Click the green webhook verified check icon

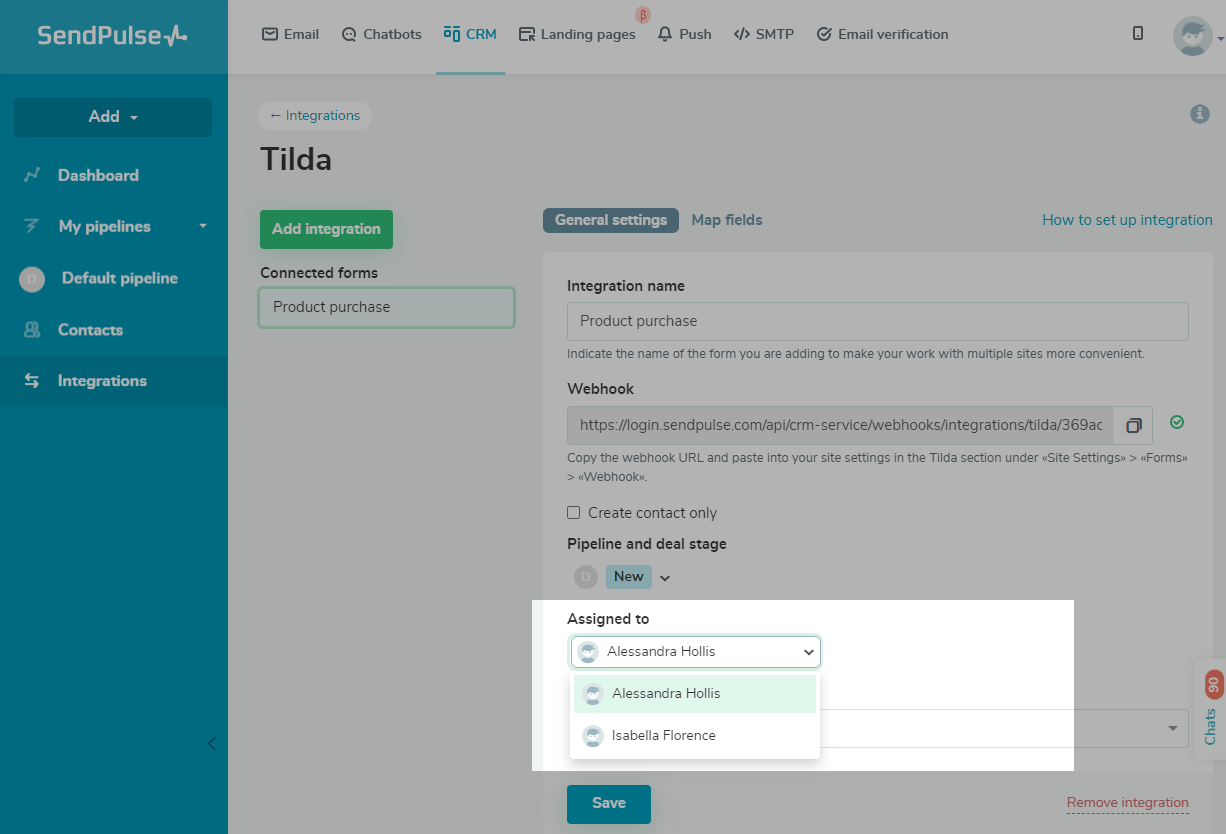(x=1177, y=423)
